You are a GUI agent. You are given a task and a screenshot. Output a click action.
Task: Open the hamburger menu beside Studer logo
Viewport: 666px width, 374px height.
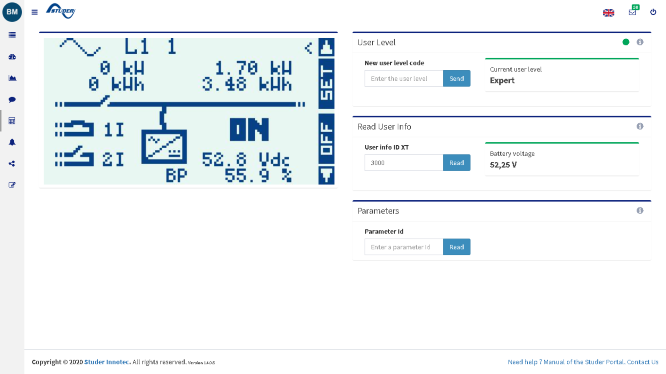coord(34,12)
